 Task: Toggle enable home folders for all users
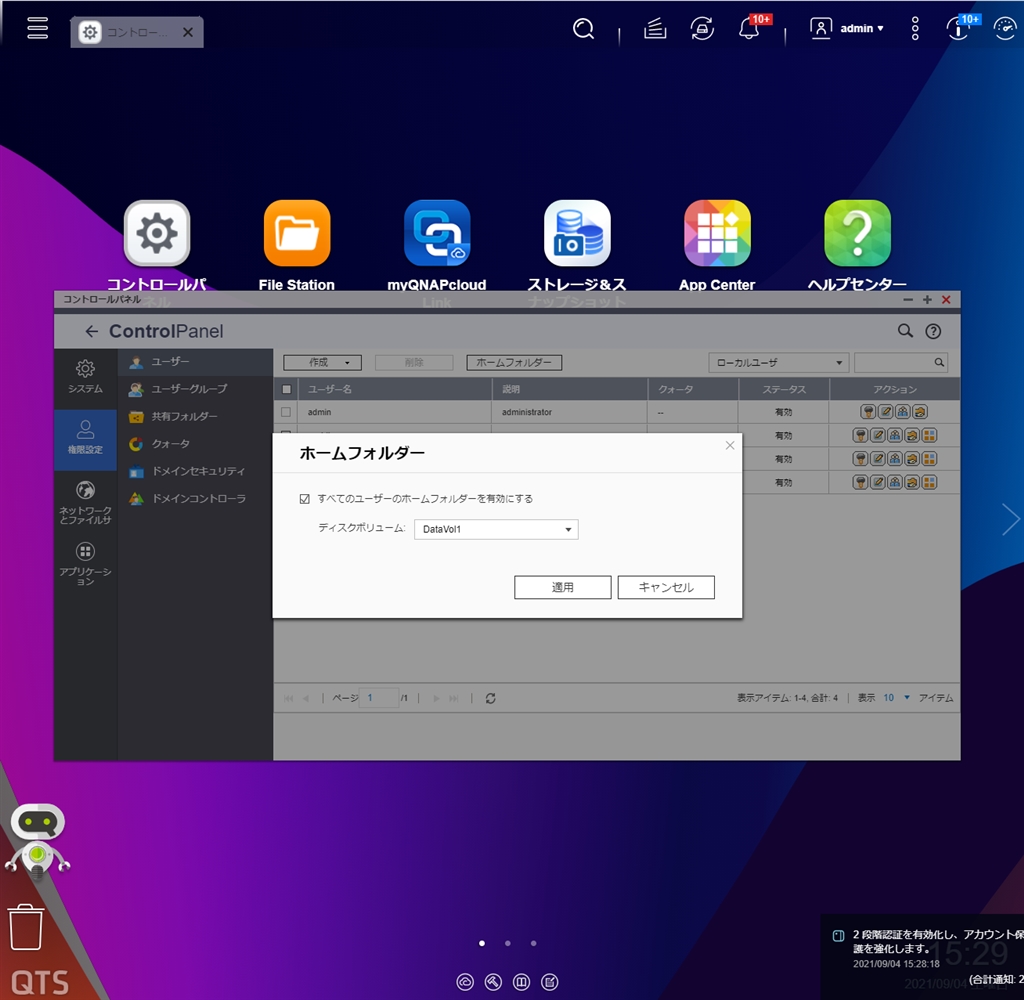[x=305, y=498]
